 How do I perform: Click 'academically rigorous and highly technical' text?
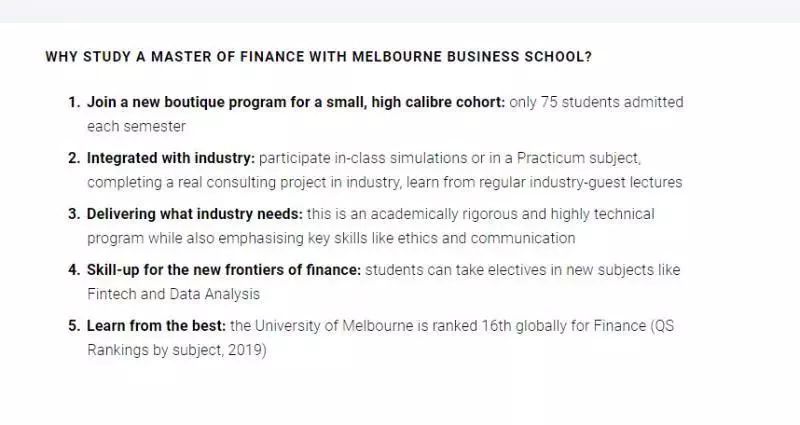[512, 214]
